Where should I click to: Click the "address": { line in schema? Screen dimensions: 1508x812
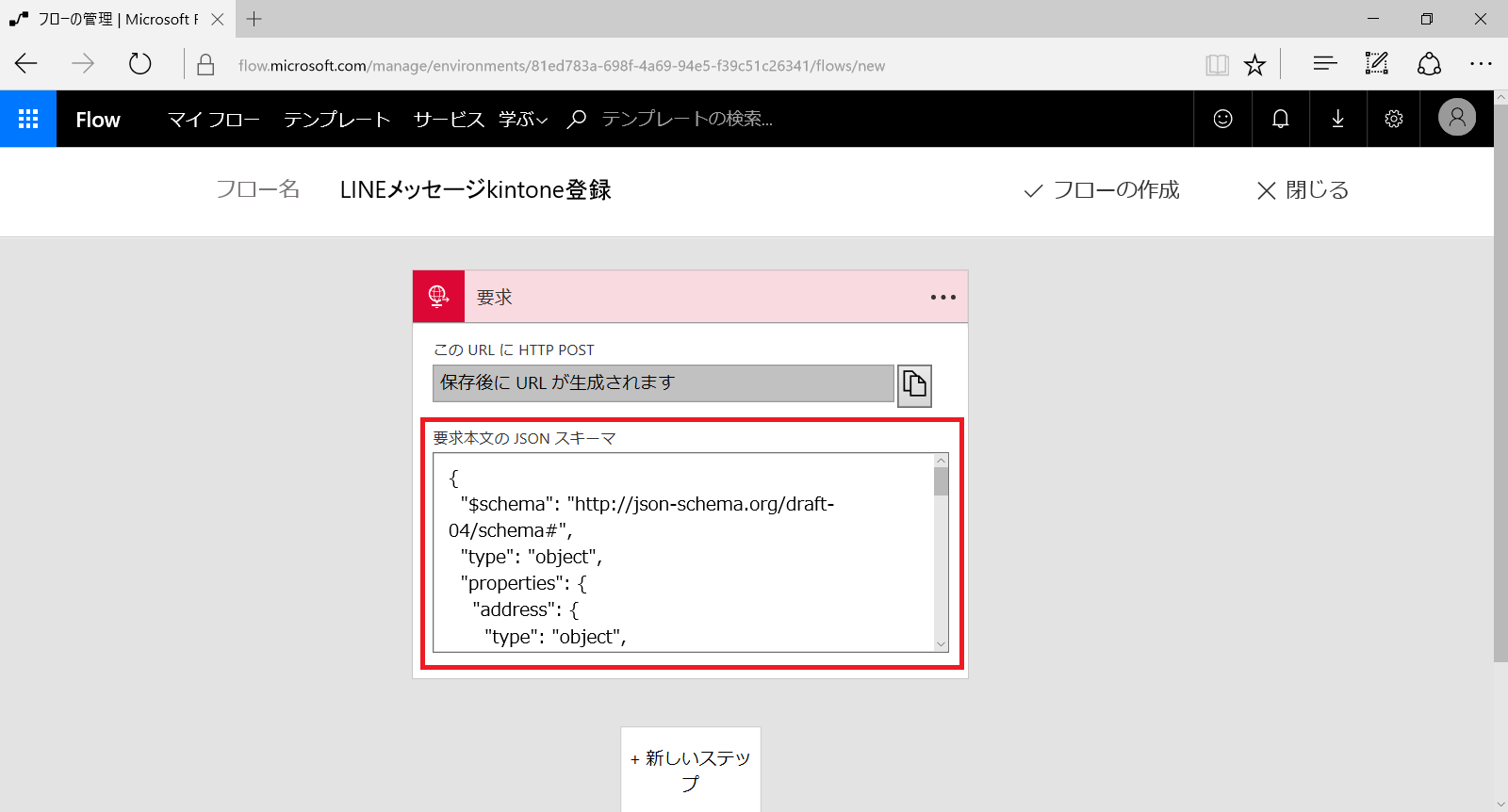[525, 610]
